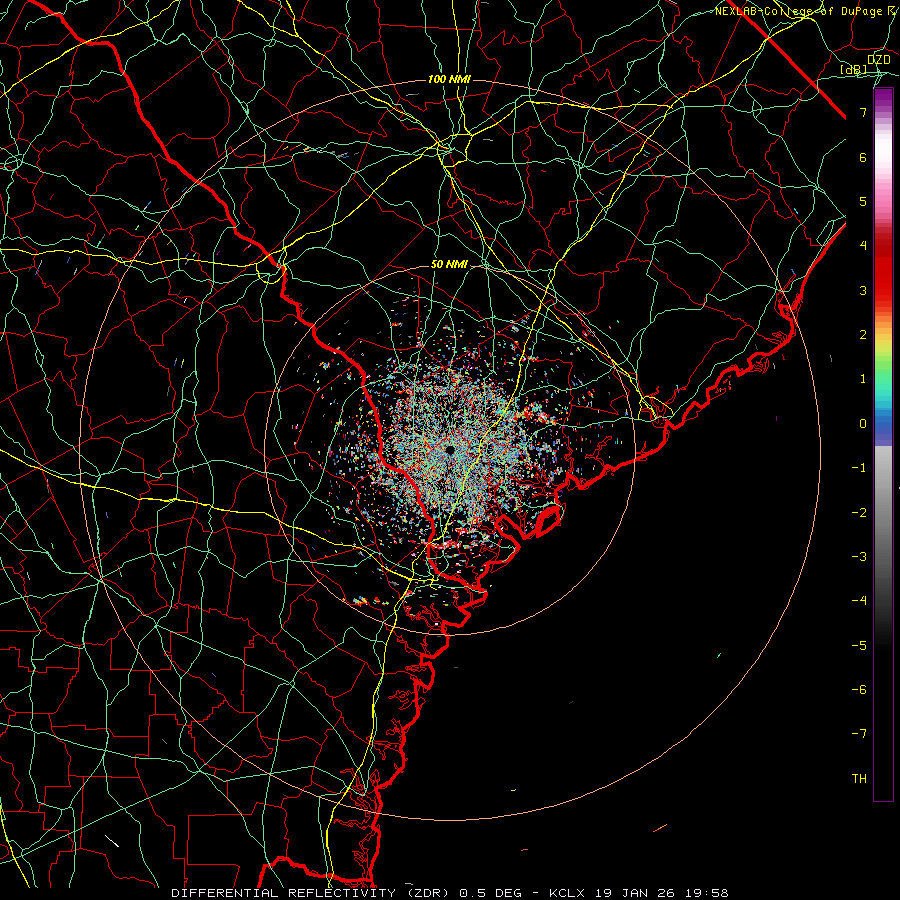Viewport: 900px width, 900px height.
Task: Click the TH threshold label on the scale
Action: click(x=859, y=779)
